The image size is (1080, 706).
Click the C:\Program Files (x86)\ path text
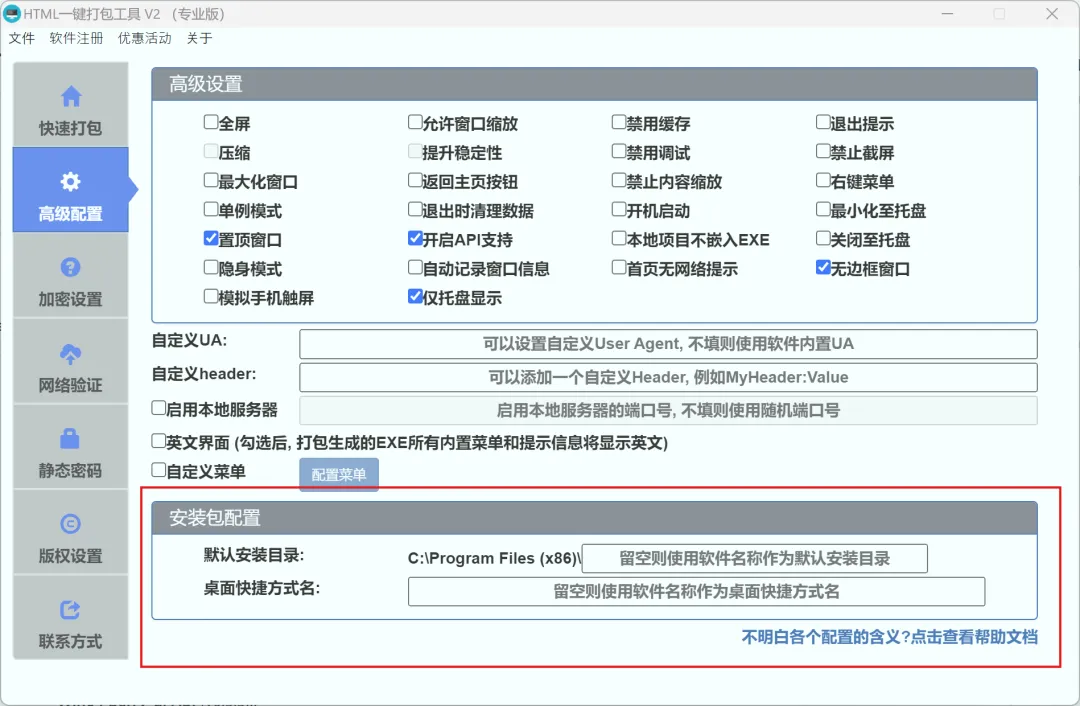(x=495, y=559)
